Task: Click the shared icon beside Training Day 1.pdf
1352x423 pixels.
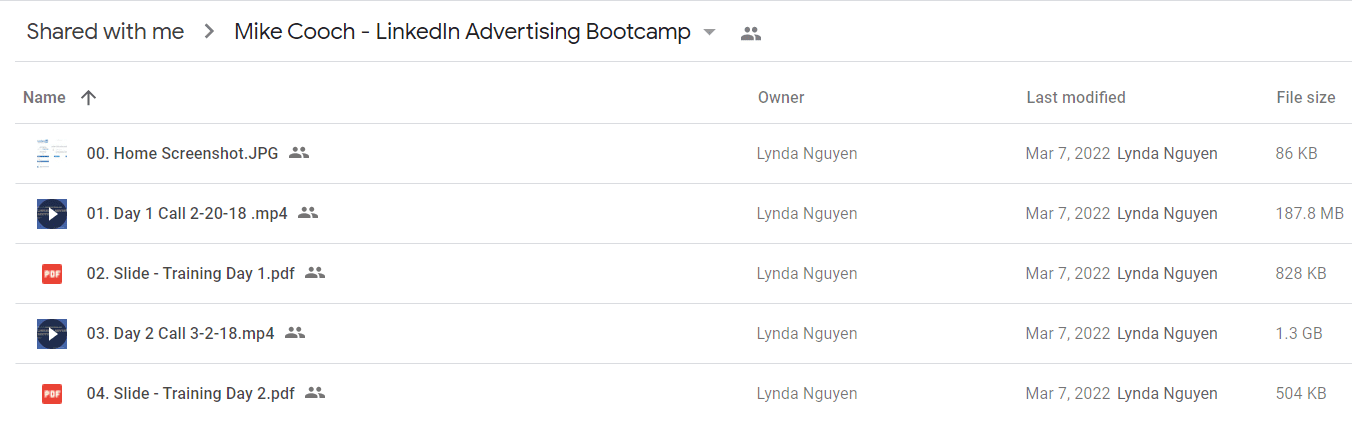Action: pyautogui.click(x=315, y=273)
